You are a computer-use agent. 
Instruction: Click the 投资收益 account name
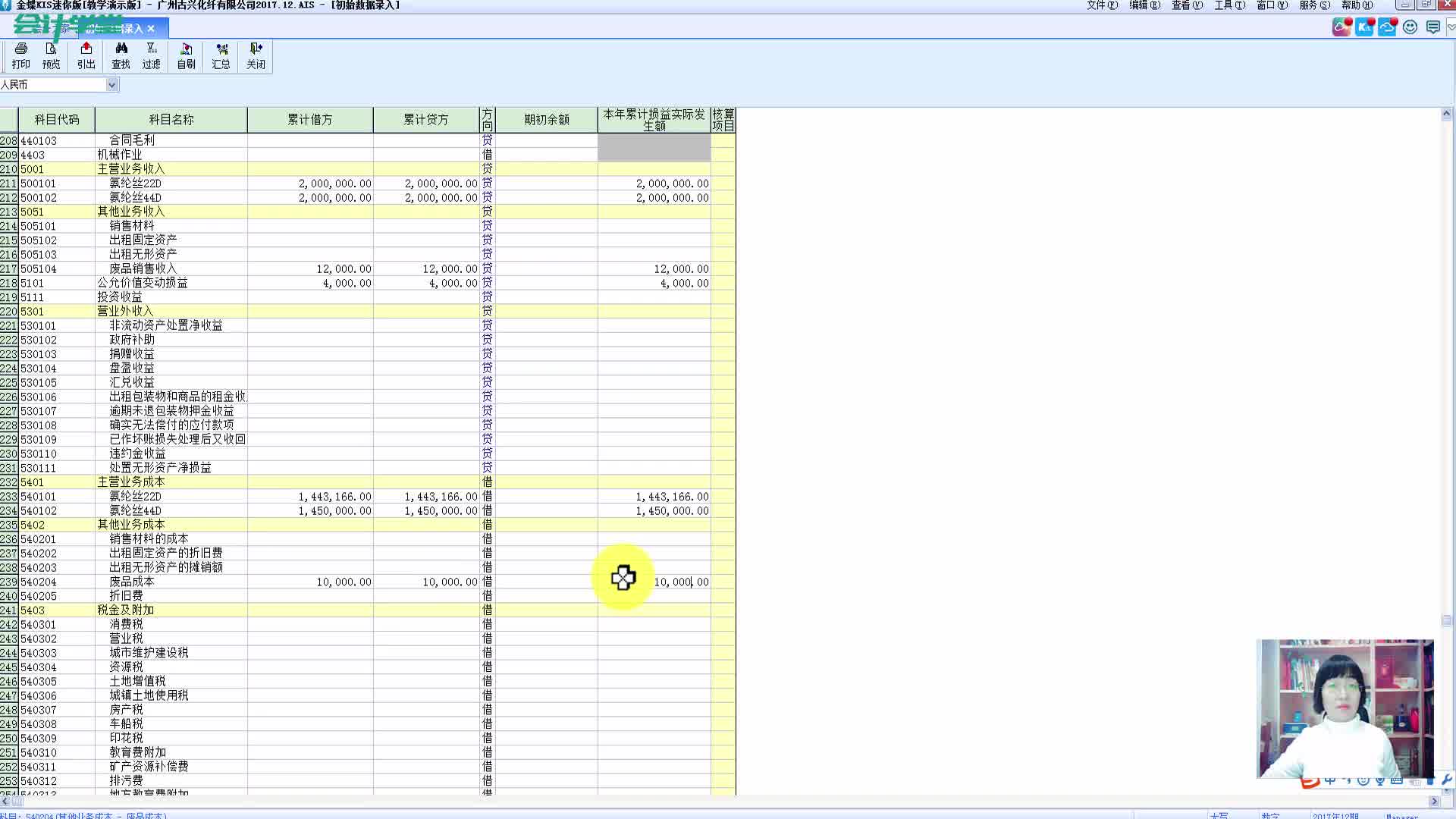pos(120,297)
